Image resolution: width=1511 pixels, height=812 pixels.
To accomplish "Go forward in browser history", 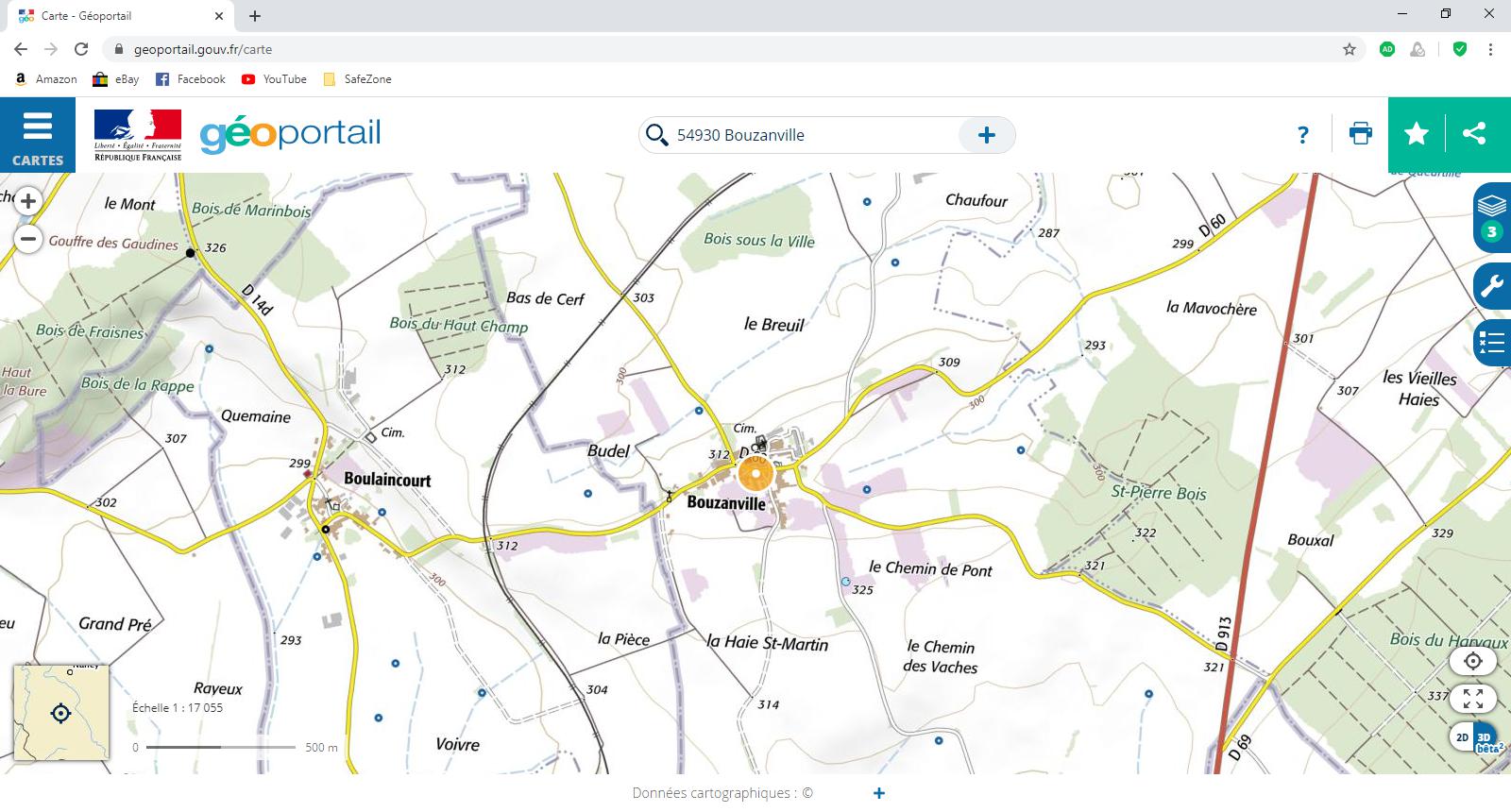I will (x=51, y=49).
